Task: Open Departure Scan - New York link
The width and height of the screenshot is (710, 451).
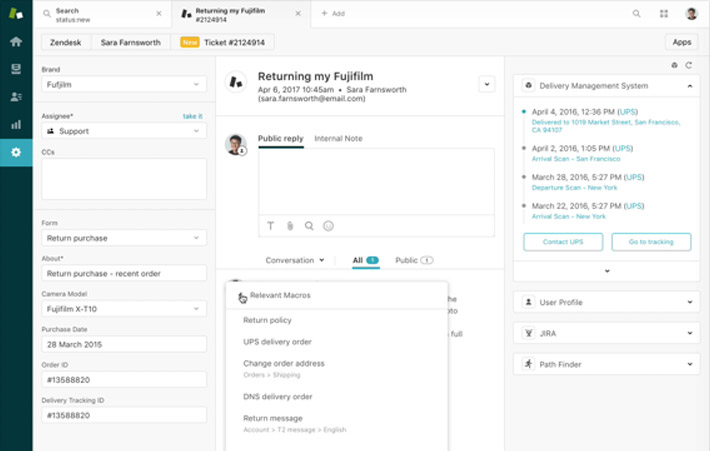Action: pos(574,187)
